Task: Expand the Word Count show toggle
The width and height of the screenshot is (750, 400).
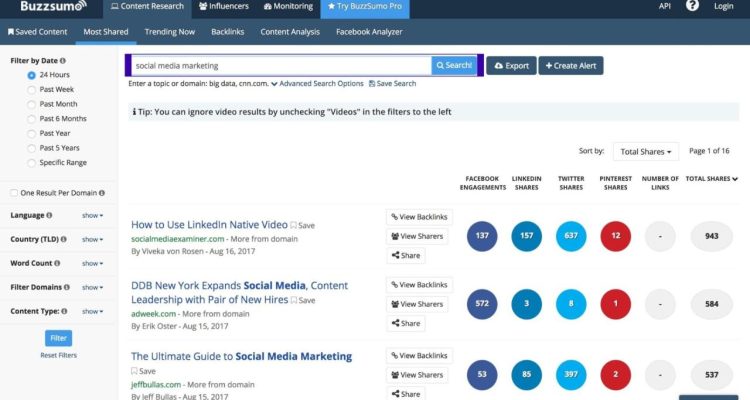Action: [92, 264]
